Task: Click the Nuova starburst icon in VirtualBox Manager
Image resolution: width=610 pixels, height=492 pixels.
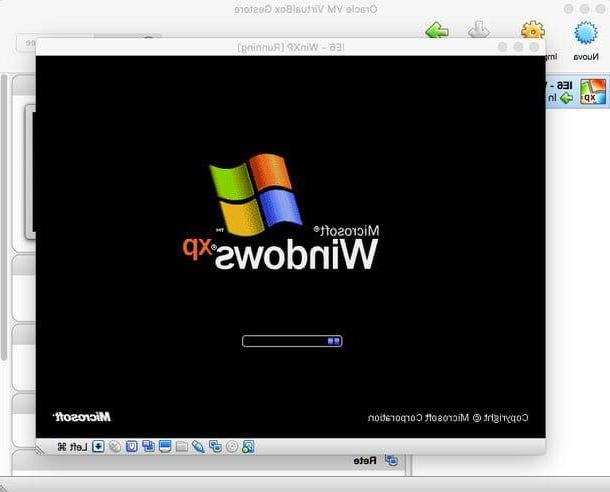Action: pos(585,33)
